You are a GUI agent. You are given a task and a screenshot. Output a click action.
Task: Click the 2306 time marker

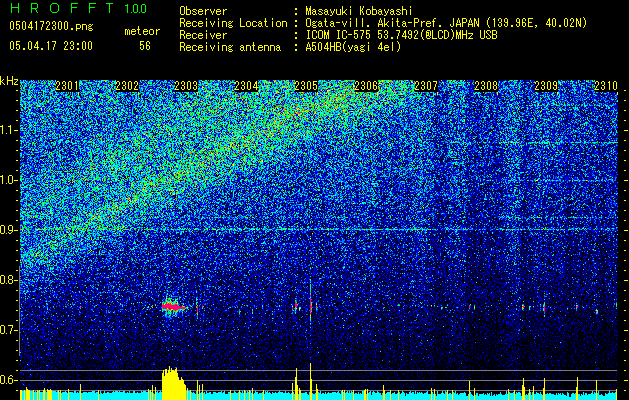point(366,86)
